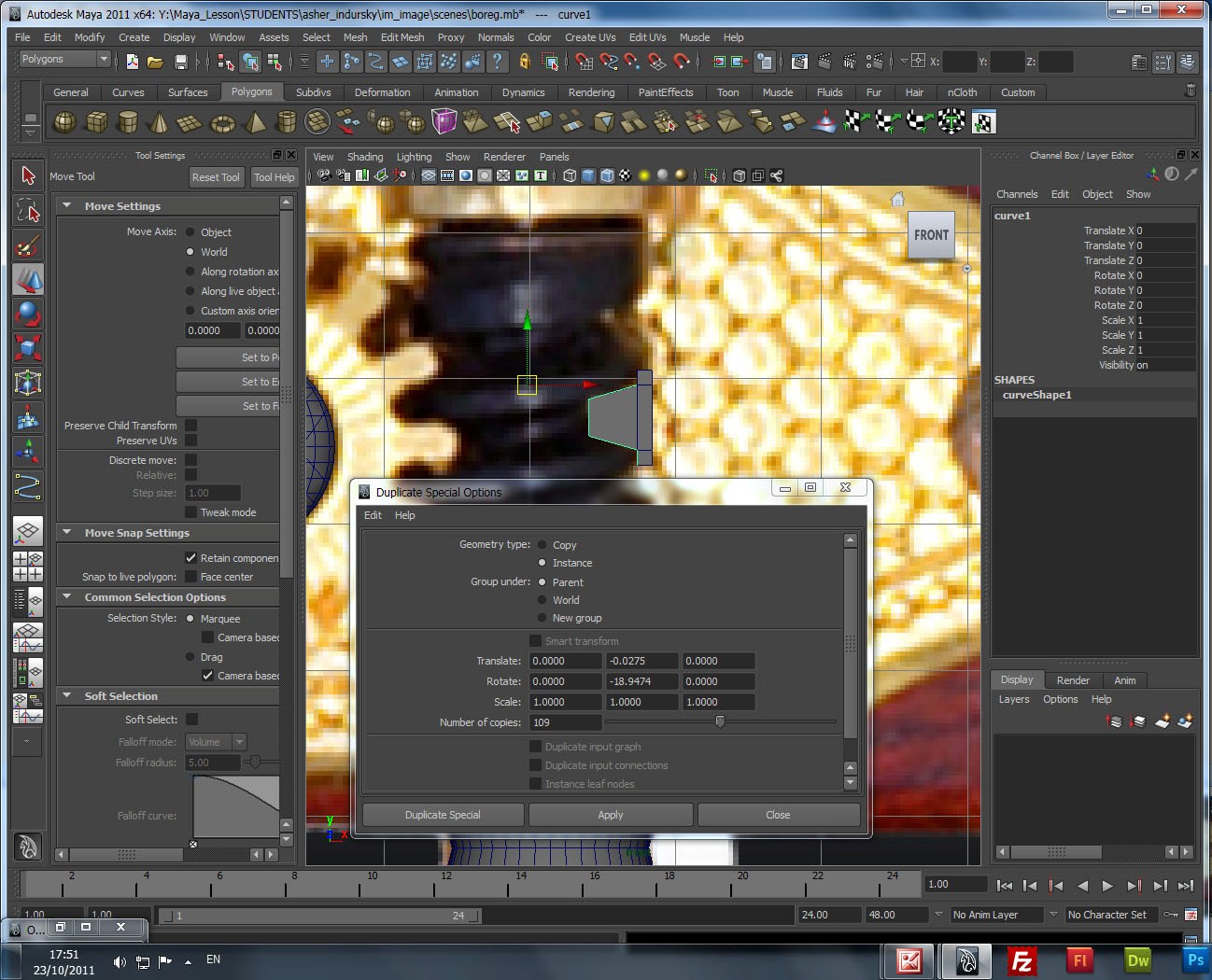
Task: Collapse the Soft Selection section
Action: click(x=66, y=696)
